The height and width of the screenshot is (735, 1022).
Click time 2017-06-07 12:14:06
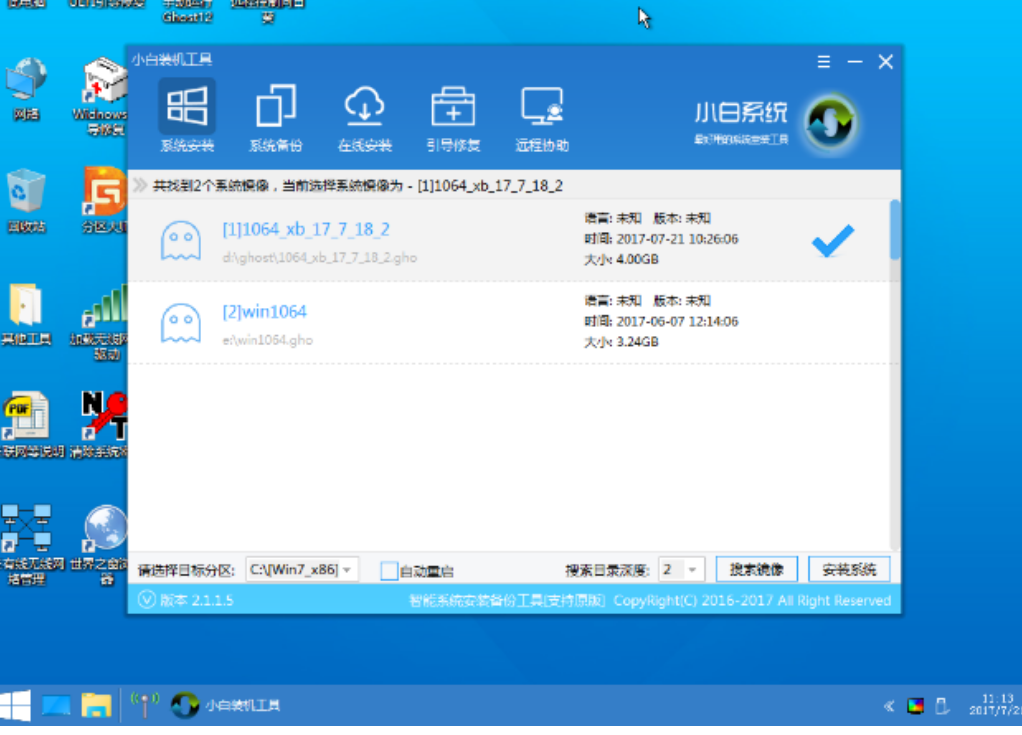[677, 322]
